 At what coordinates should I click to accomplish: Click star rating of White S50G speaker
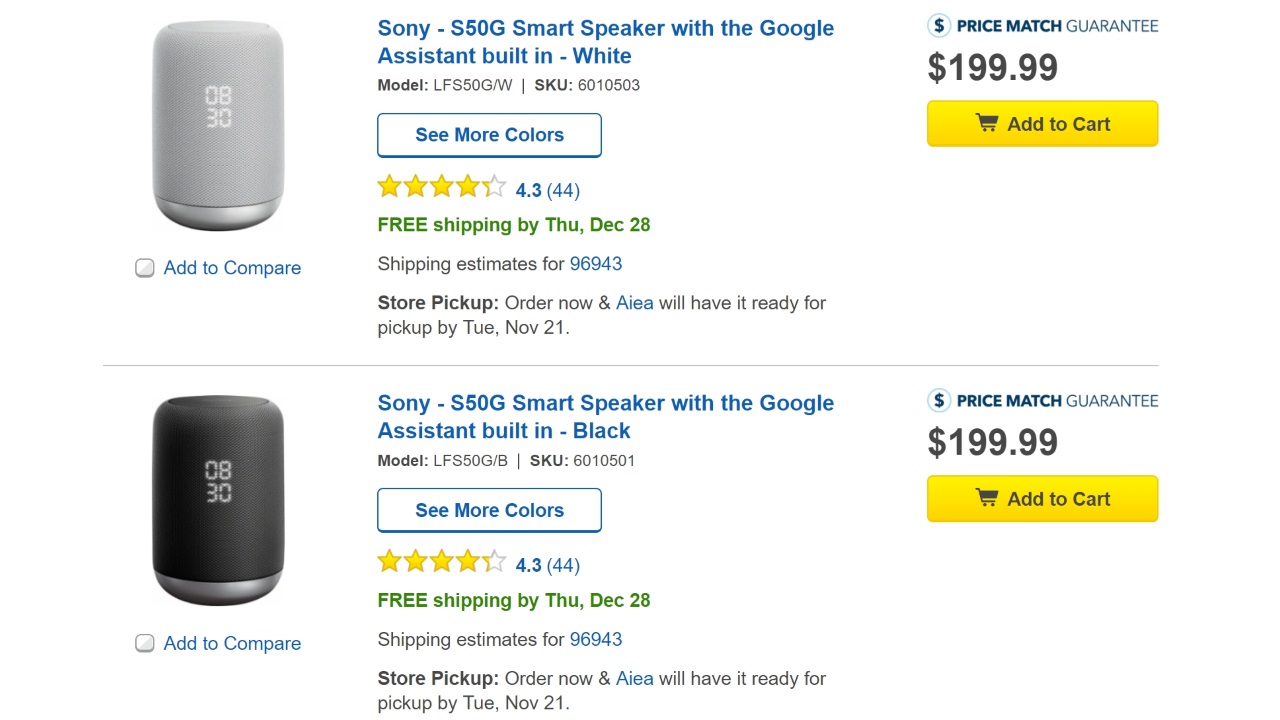(442, 187)
